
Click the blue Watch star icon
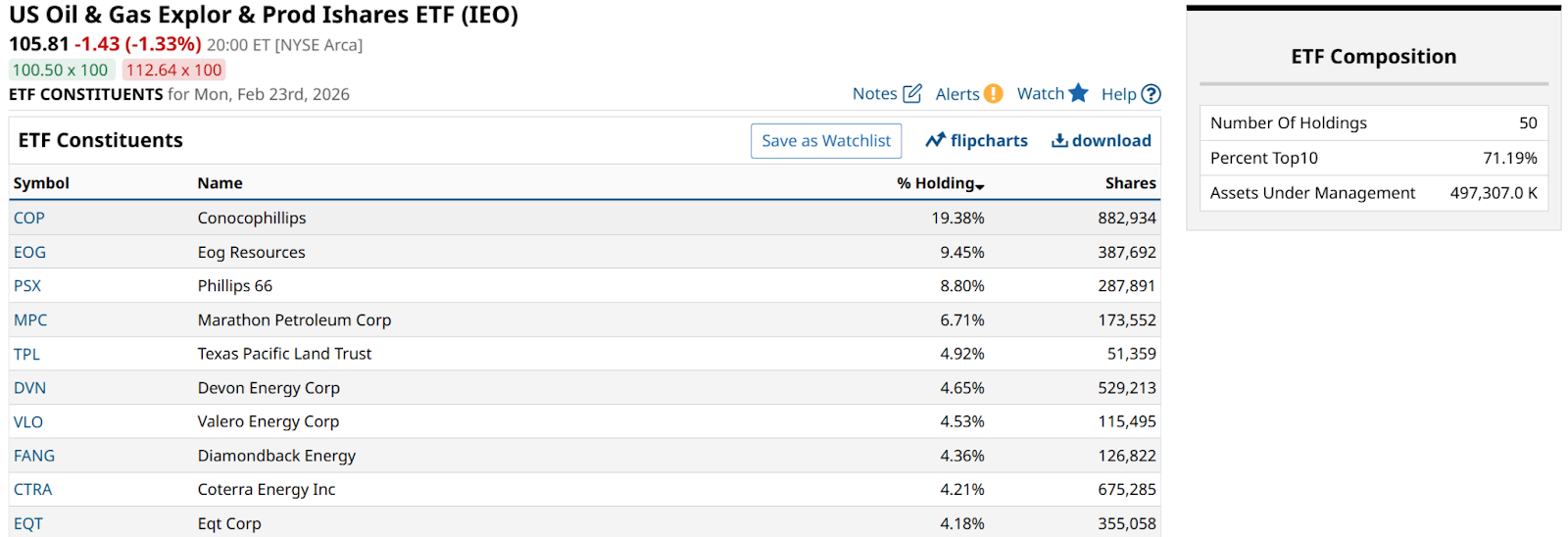1079,93
